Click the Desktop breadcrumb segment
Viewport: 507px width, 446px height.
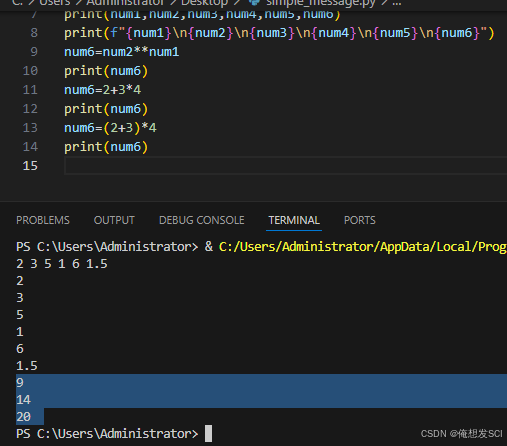[204, 3]
